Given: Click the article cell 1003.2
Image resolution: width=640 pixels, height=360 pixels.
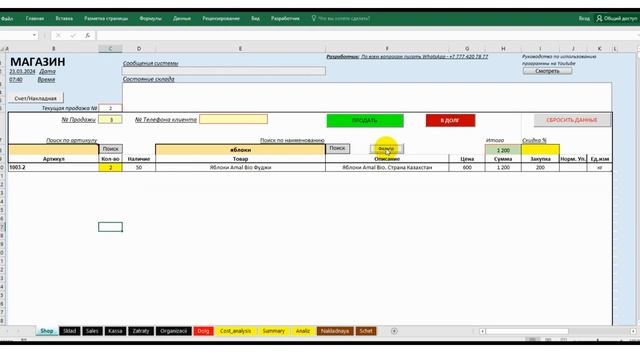Looking at the screenshot, I should [53, 167].
